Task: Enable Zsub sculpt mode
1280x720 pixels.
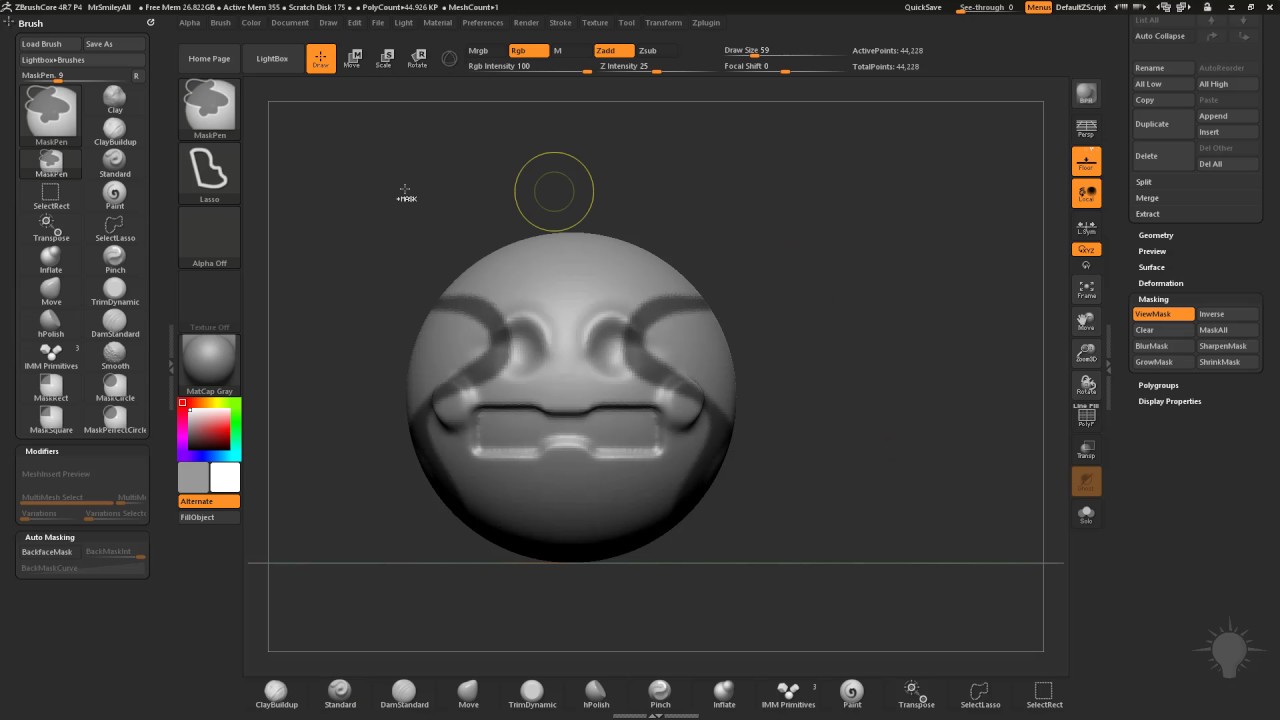Action: [654, 51]
